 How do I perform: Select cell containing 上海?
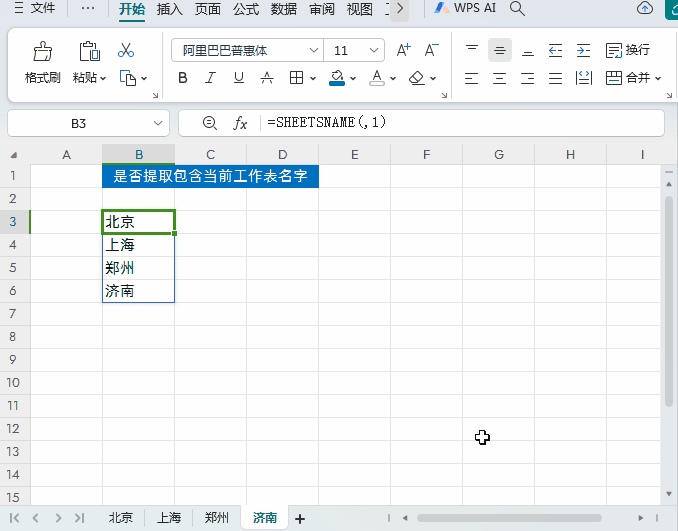(138, 245)
